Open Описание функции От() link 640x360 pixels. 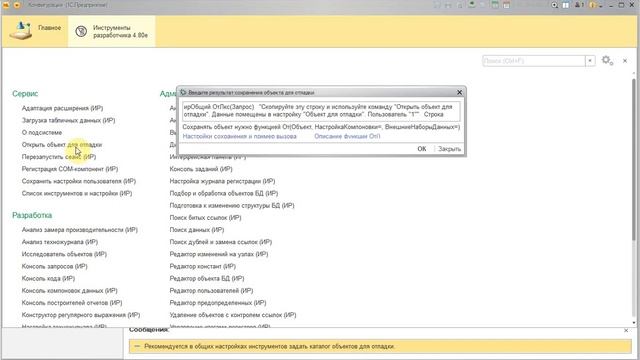(x=347, y=136)
